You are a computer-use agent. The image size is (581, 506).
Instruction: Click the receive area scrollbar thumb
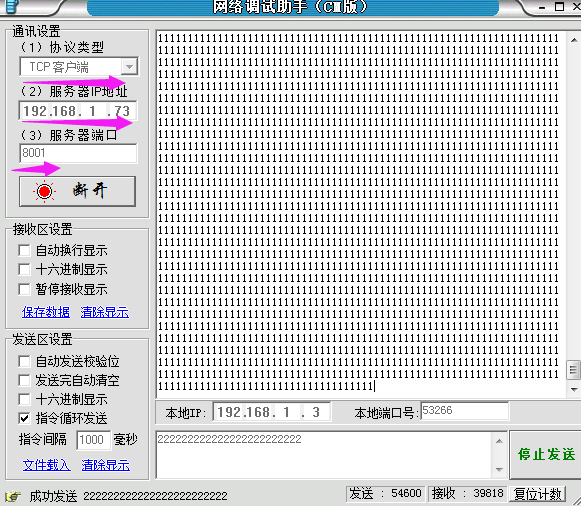[x=574, y=370]
